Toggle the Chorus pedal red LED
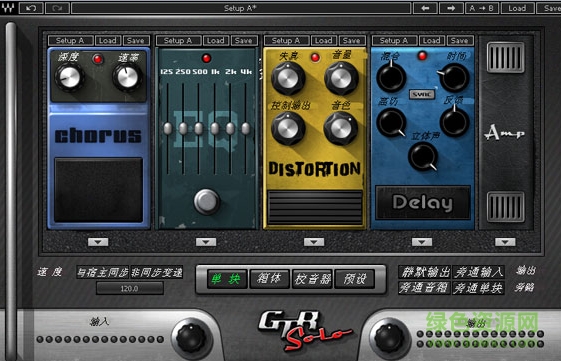This screenshot has width=561, height=361. pos(97,59)
